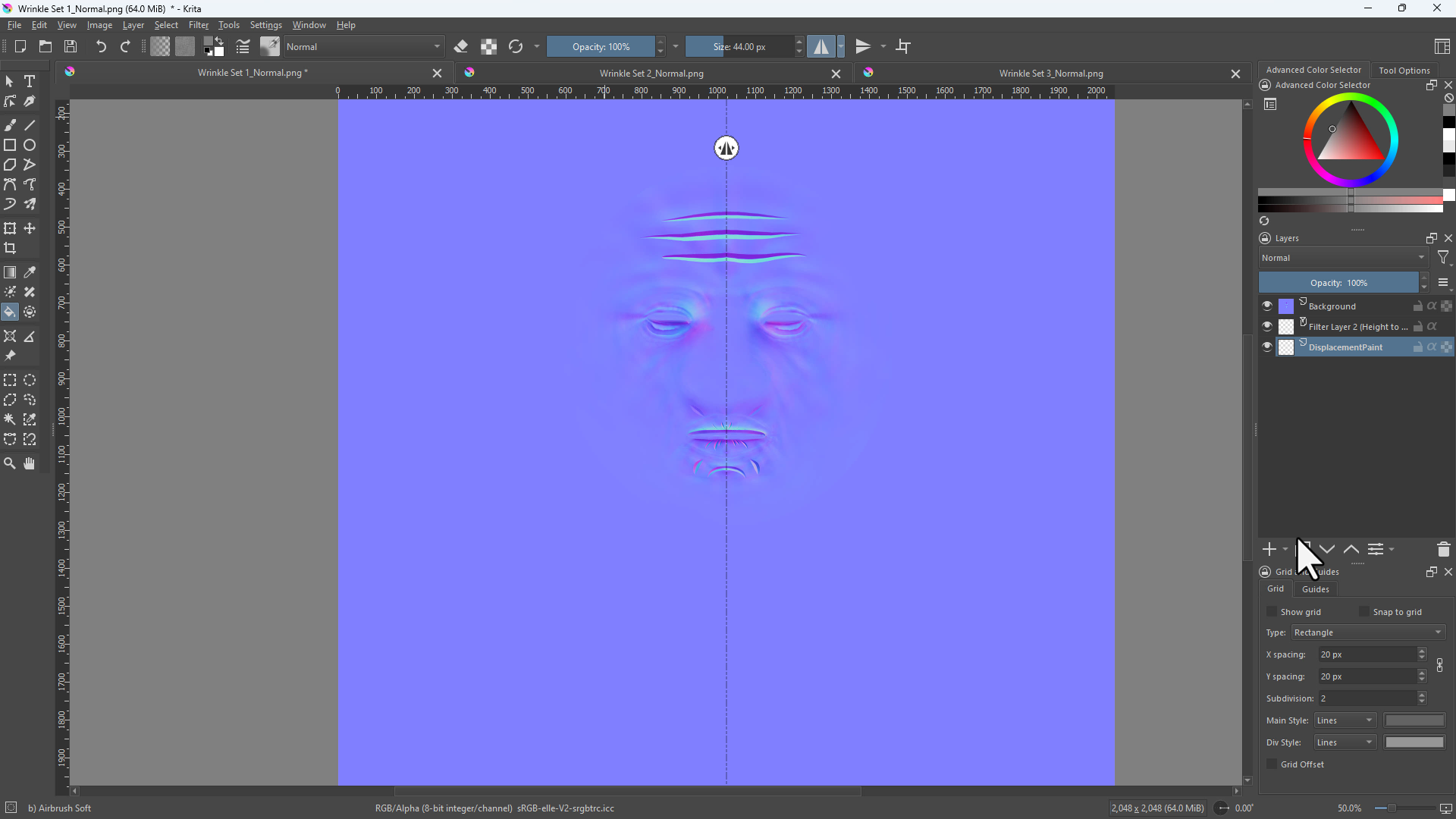Adjust the brush Size slider
The height and width of the screenshot is (819, 1456).
point(739,46)
